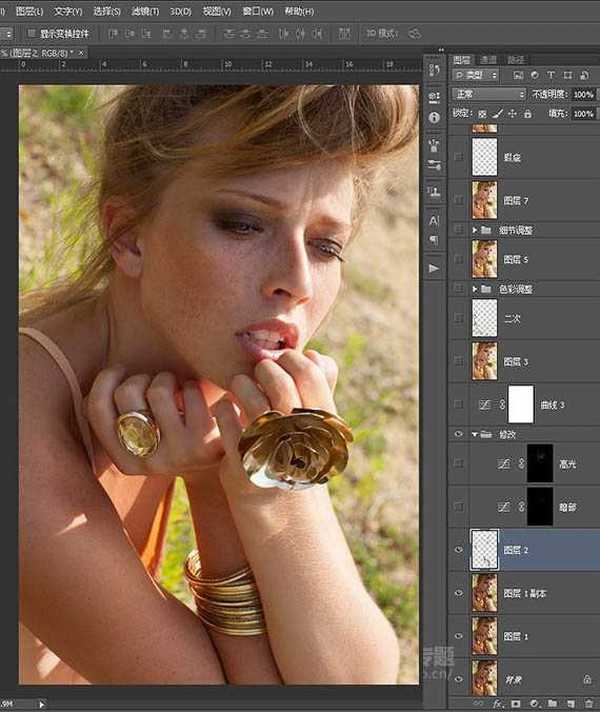The width and height of the screenshot is (600, 712).
Task: Open the blend mode dropdown 正常
Action: [x=489, y=94]
